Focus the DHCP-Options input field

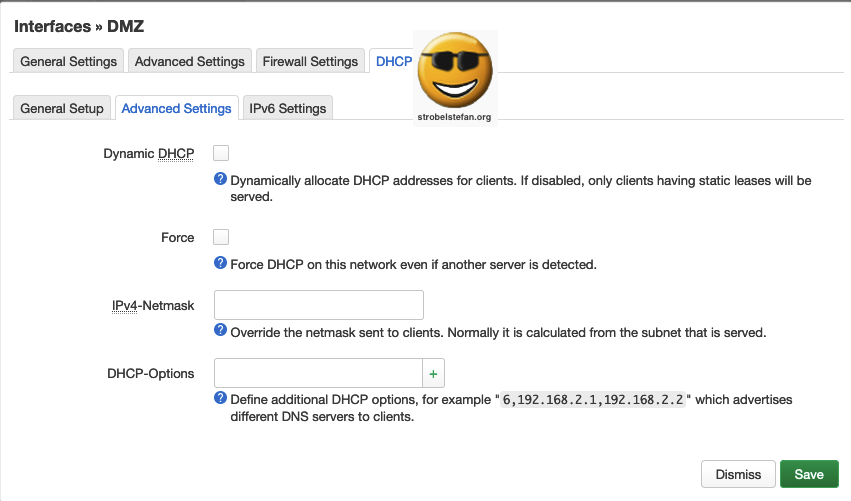[319, 373]
